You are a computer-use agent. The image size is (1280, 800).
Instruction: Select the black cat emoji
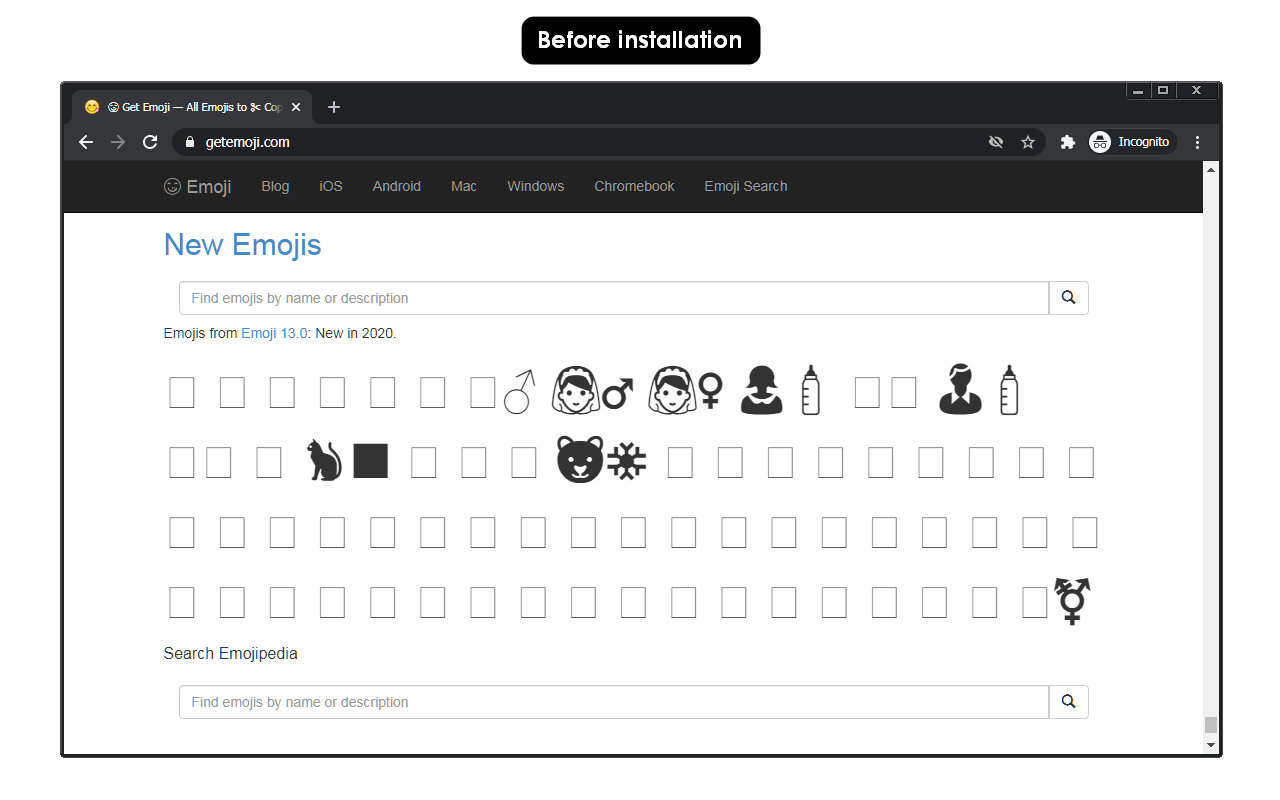coord(347,461)
